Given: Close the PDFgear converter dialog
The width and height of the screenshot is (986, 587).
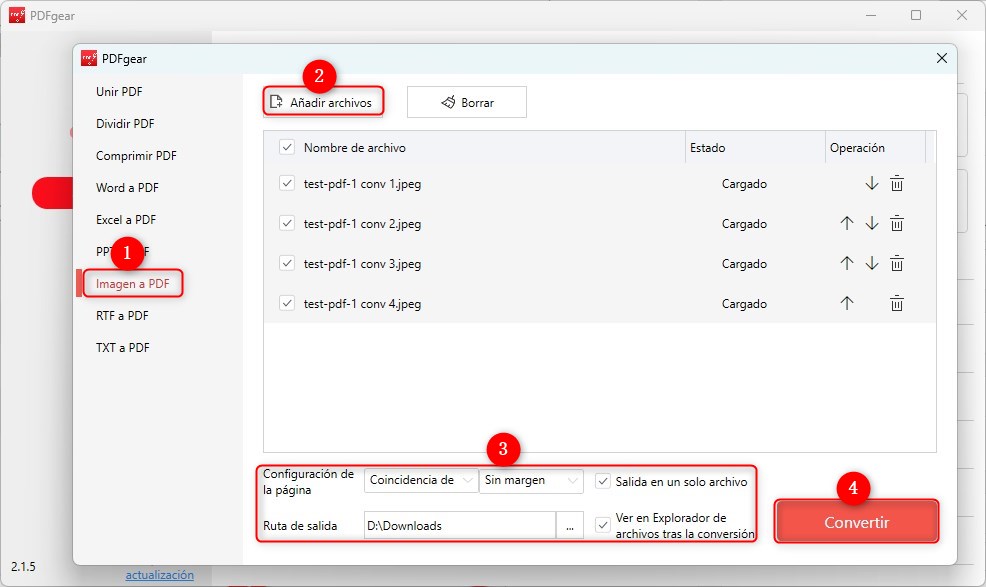Looking at the screenshot, I should pos(941,59).
